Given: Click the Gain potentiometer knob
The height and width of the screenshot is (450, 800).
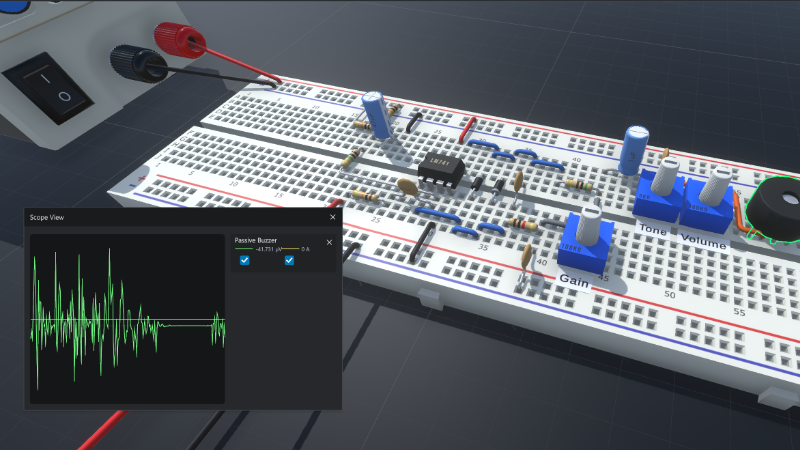Looking at the screenshot, I should pyautogui.click(x=589, y=236).
